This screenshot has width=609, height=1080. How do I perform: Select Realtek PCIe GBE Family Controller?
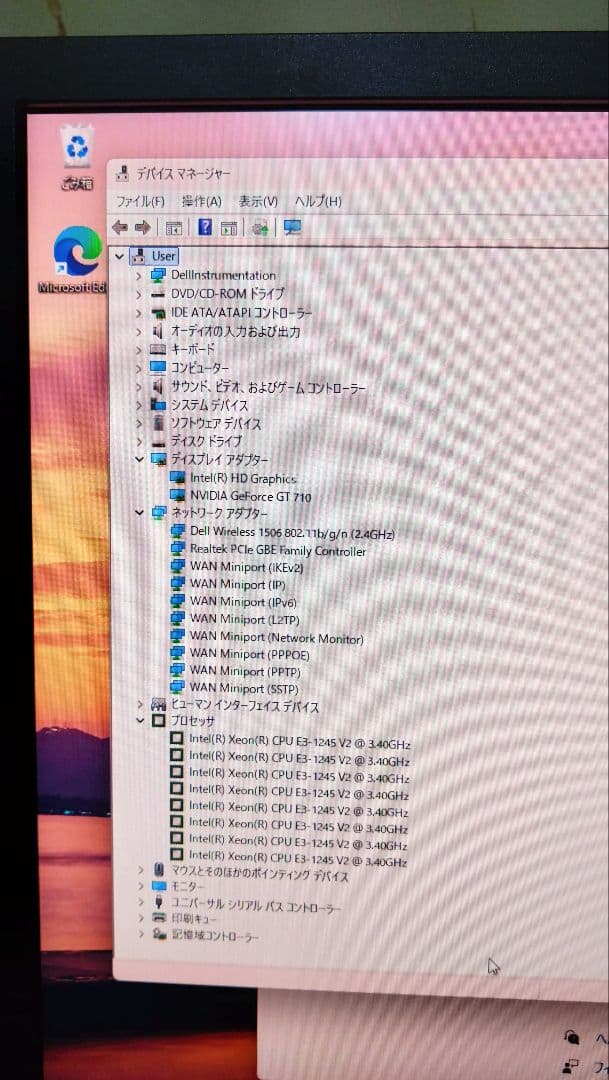click(278, 551)
